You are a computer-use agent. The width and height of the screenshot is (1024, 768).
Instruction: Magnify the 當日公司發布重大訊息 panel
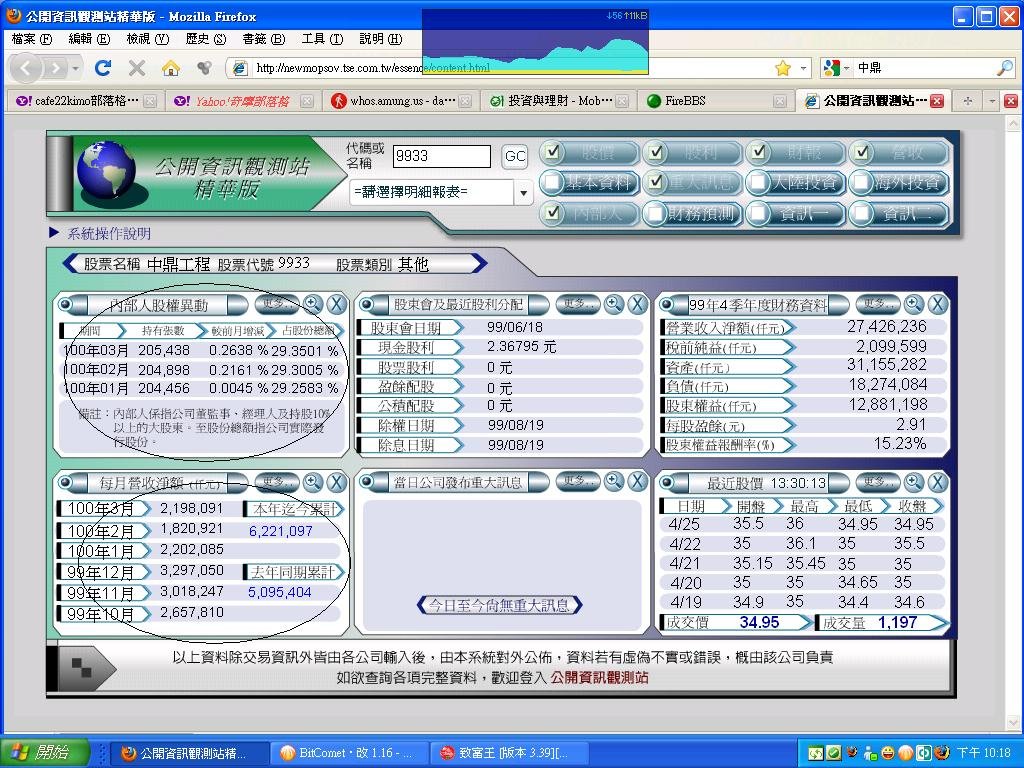[x=614, y=482]
